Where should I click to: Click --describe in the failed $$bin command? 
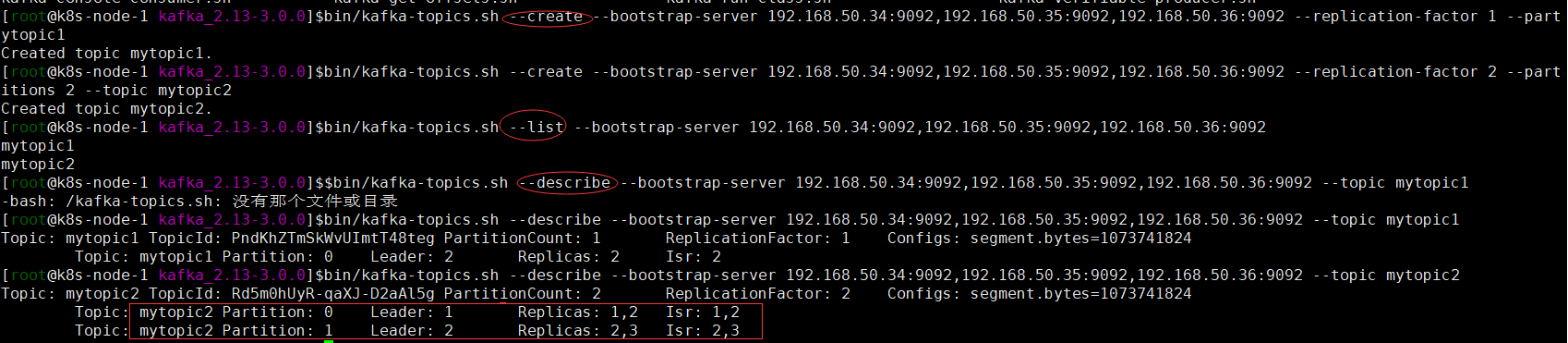(x=564, y=183)
